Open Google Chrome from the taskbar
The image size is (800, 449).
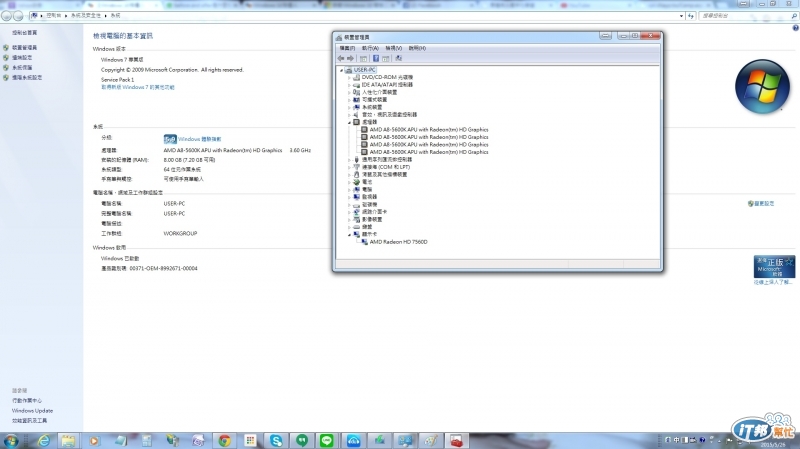[224, 440]
